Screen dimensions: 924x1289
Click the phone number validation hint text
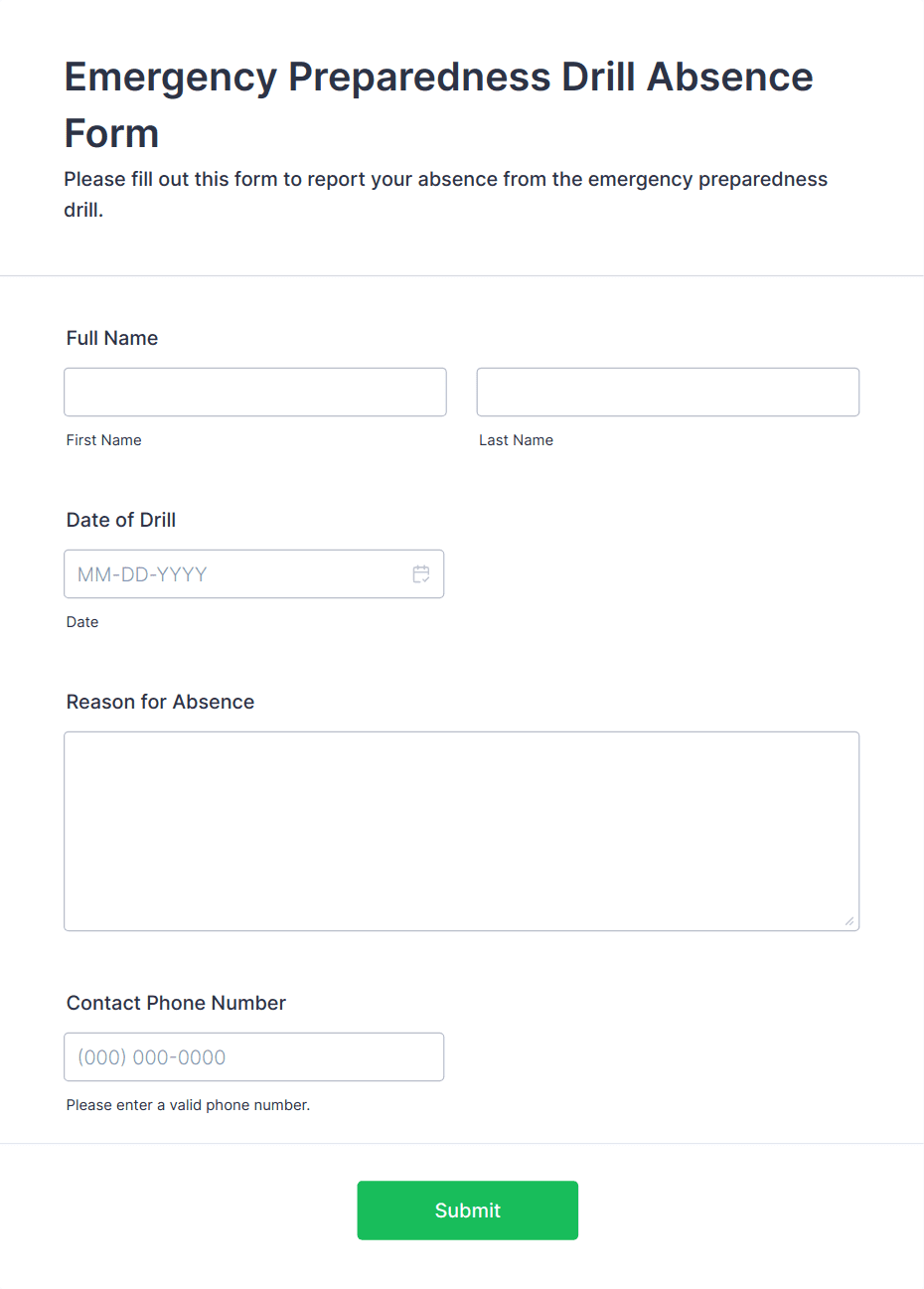[x=188, y=1105]
